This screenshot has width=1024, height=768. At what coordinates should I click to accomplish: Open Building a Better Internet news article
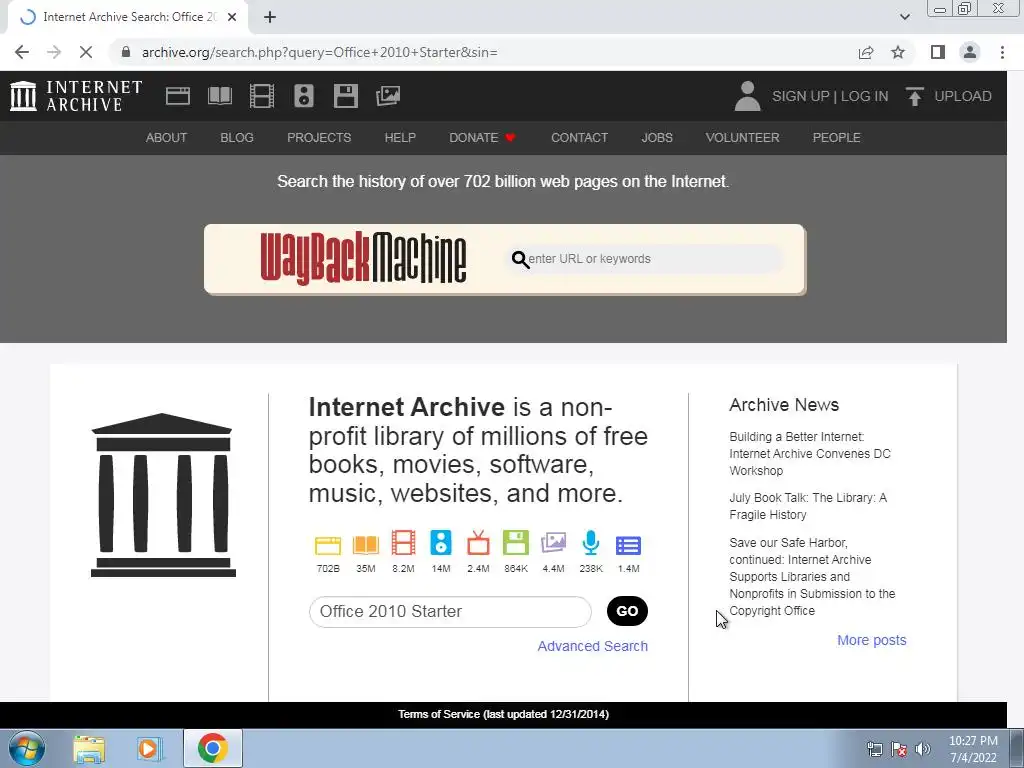click(810, 453)
